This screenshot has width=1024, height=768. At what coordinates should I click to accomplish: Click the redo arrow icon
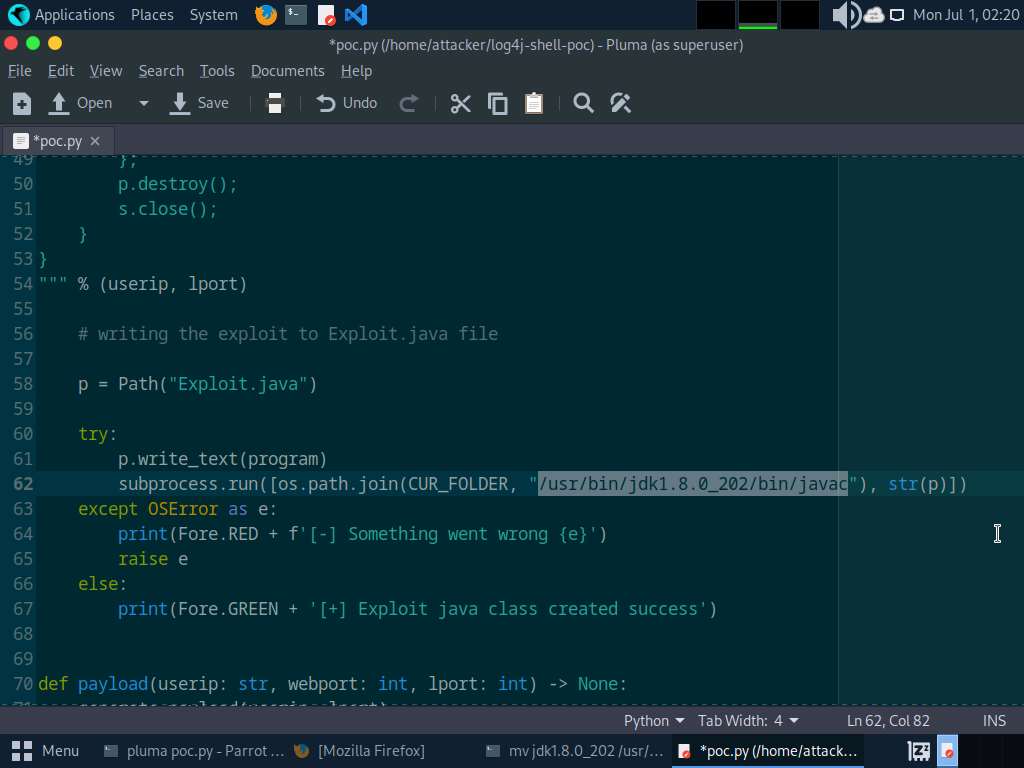pyautogui.click(x=408, y=103)
